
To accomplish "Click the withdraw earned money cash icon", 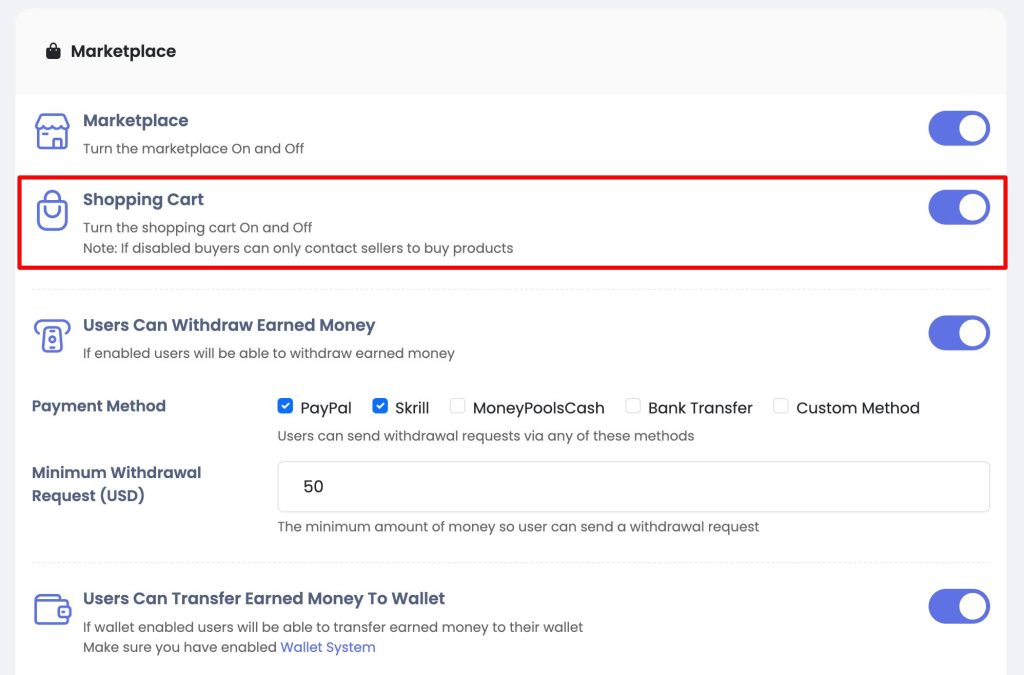I will [x=52, y=336].
